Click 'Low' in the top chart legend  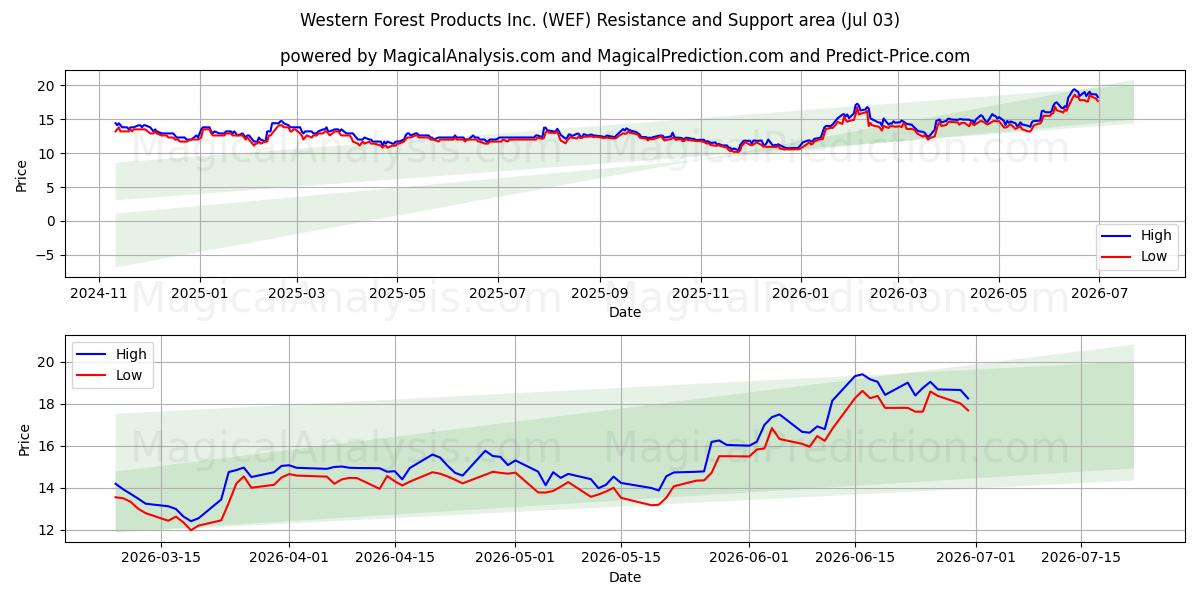[x=1155, y=257]
